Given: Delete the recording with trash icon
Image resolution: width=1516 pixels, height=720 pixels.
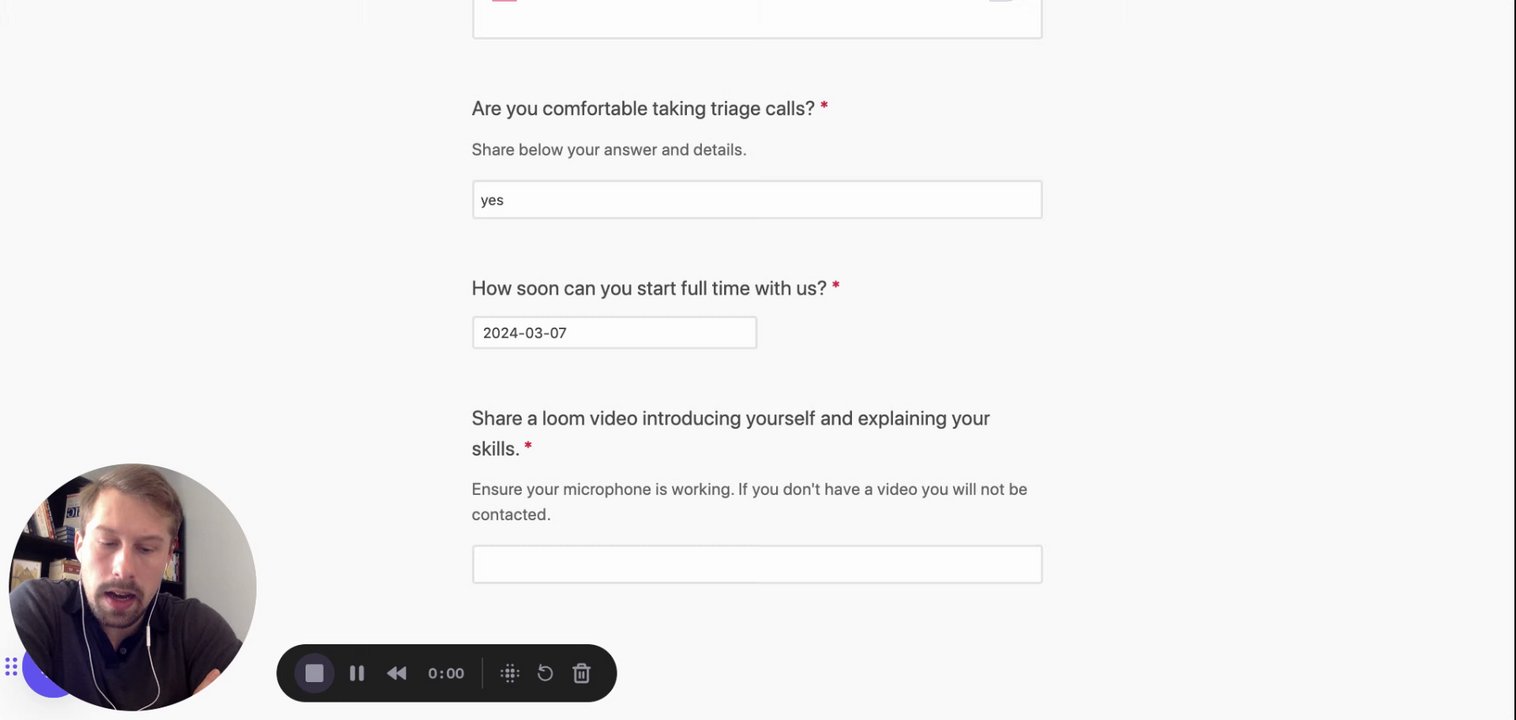Looking at the screenshot, I should (x=582, y=673).
